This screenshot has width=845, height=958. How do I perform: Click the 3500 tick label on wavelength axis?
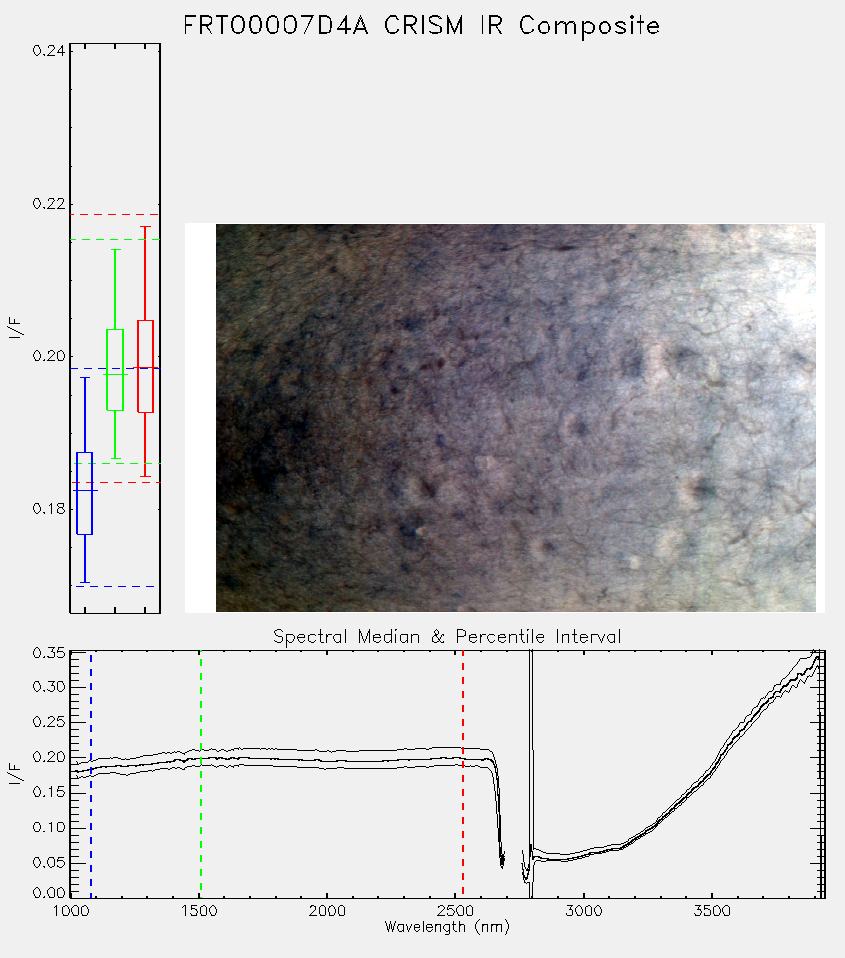[712, 911]
